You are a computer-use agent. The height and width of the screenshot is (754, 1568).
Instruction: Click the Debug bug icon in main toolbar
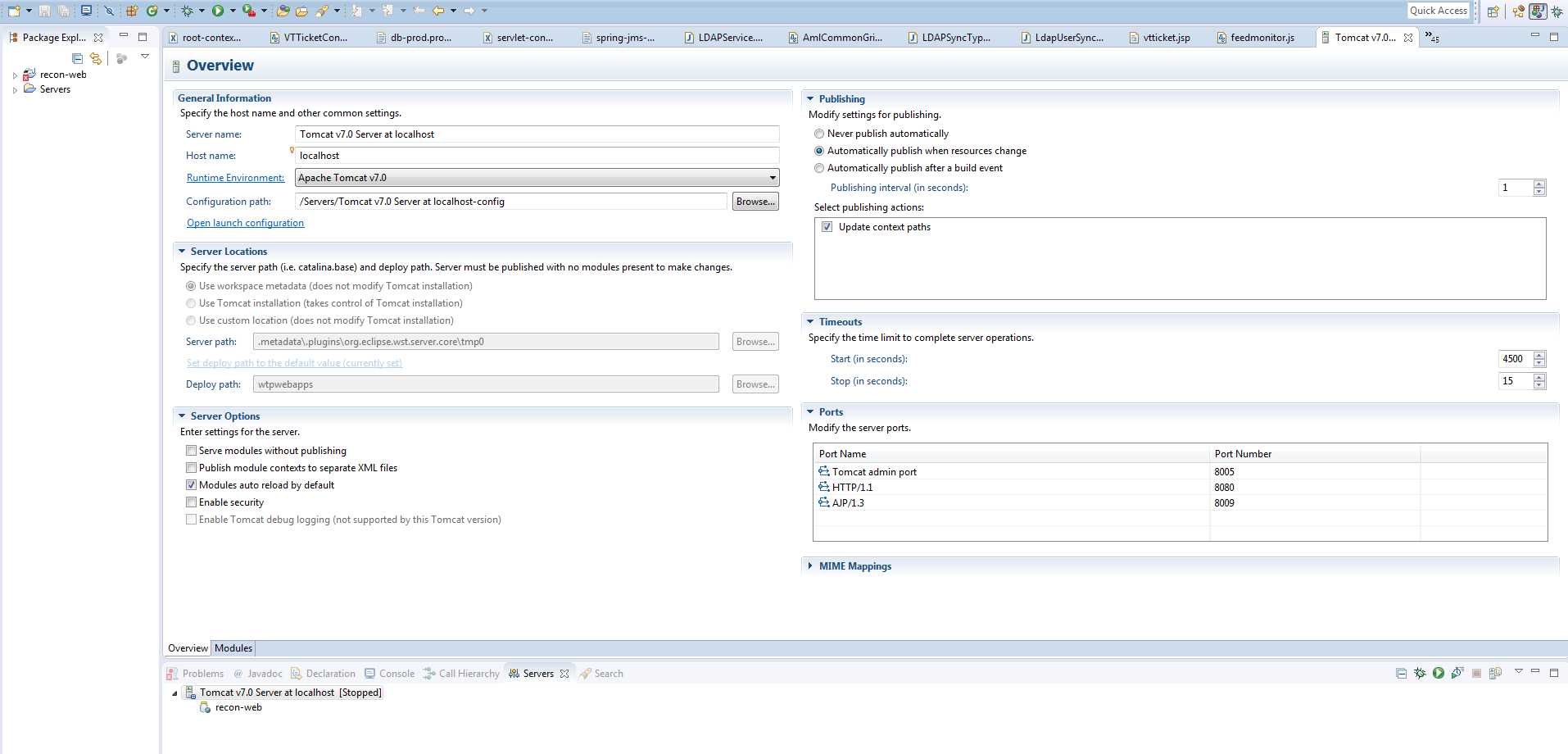187,11
